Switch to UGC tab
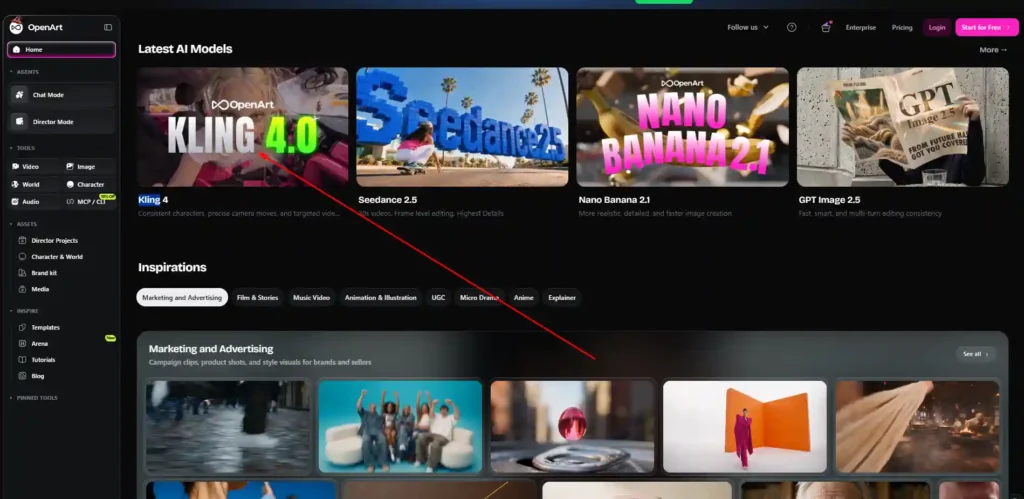 (438, 297)
